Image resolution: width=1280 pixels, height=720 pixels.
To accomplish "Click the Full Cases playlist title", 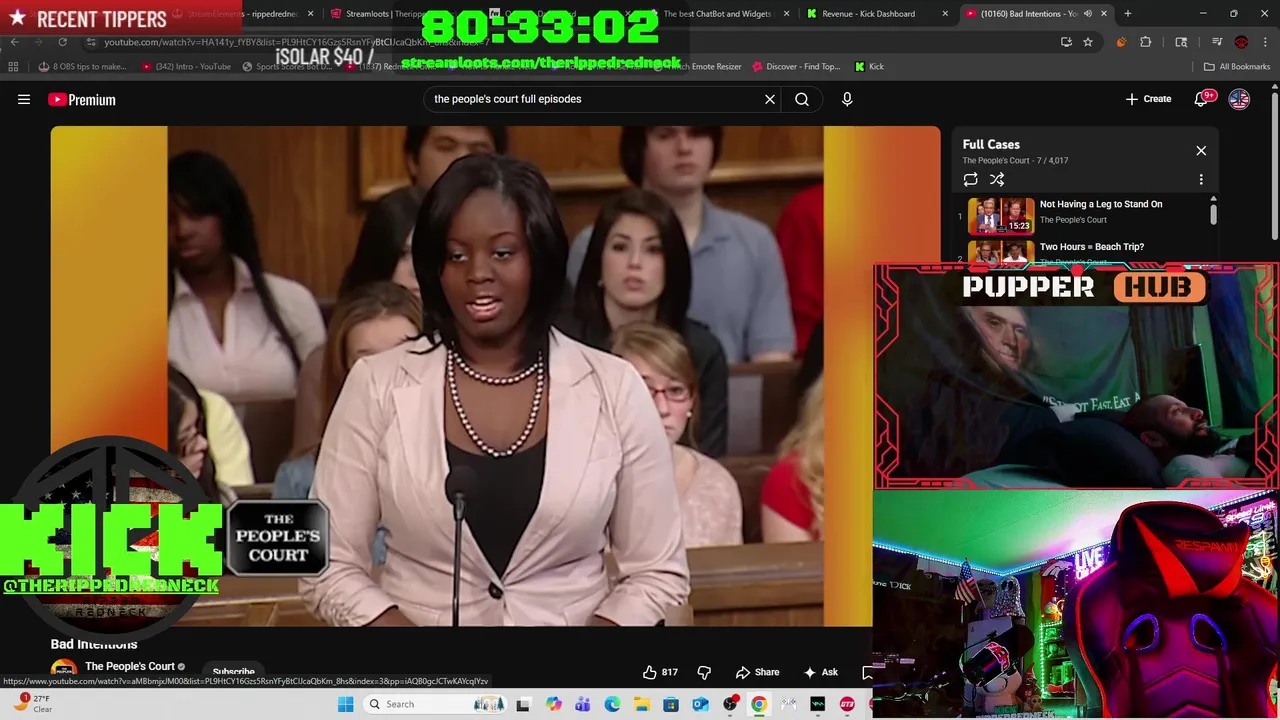I will point(991,145).
